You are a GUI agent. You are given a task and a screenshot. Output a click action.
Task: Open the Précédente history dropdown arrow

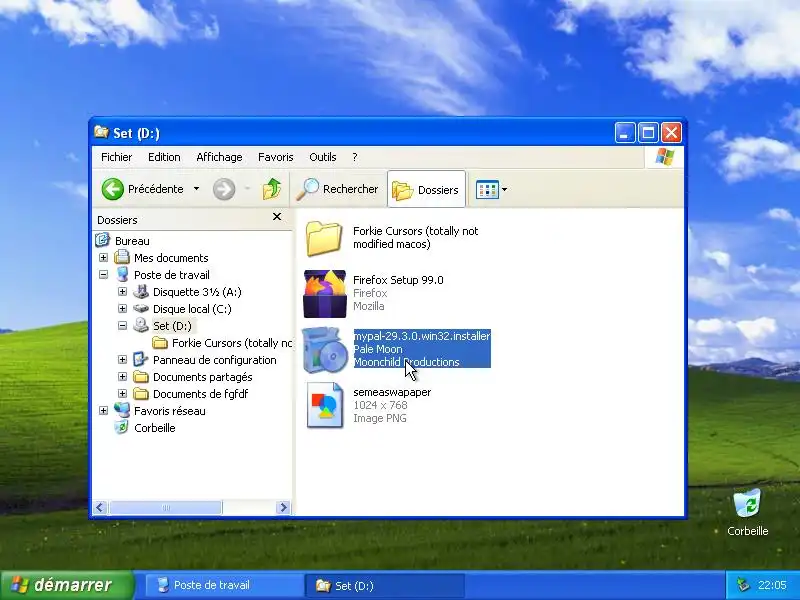pyautogui.click(x=196, y=189)
